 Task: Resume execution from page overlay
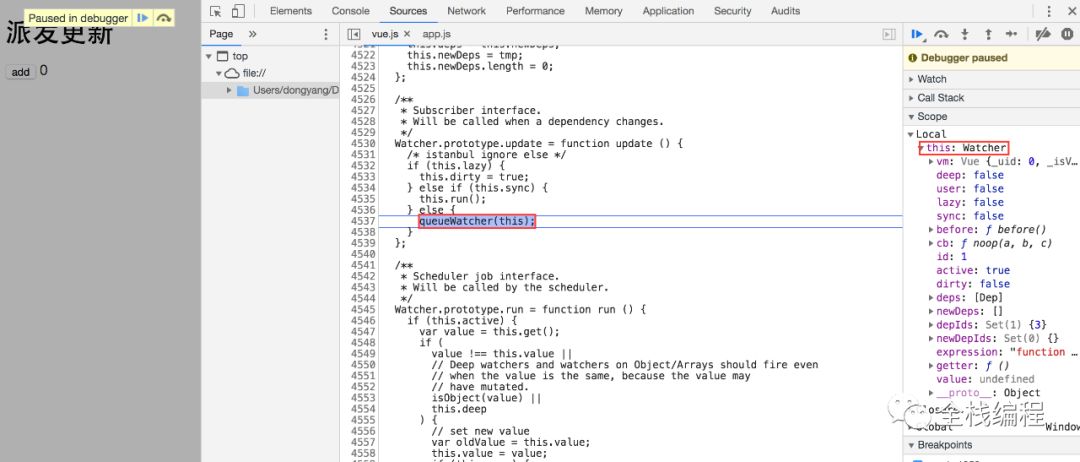(x=143, y=18)
